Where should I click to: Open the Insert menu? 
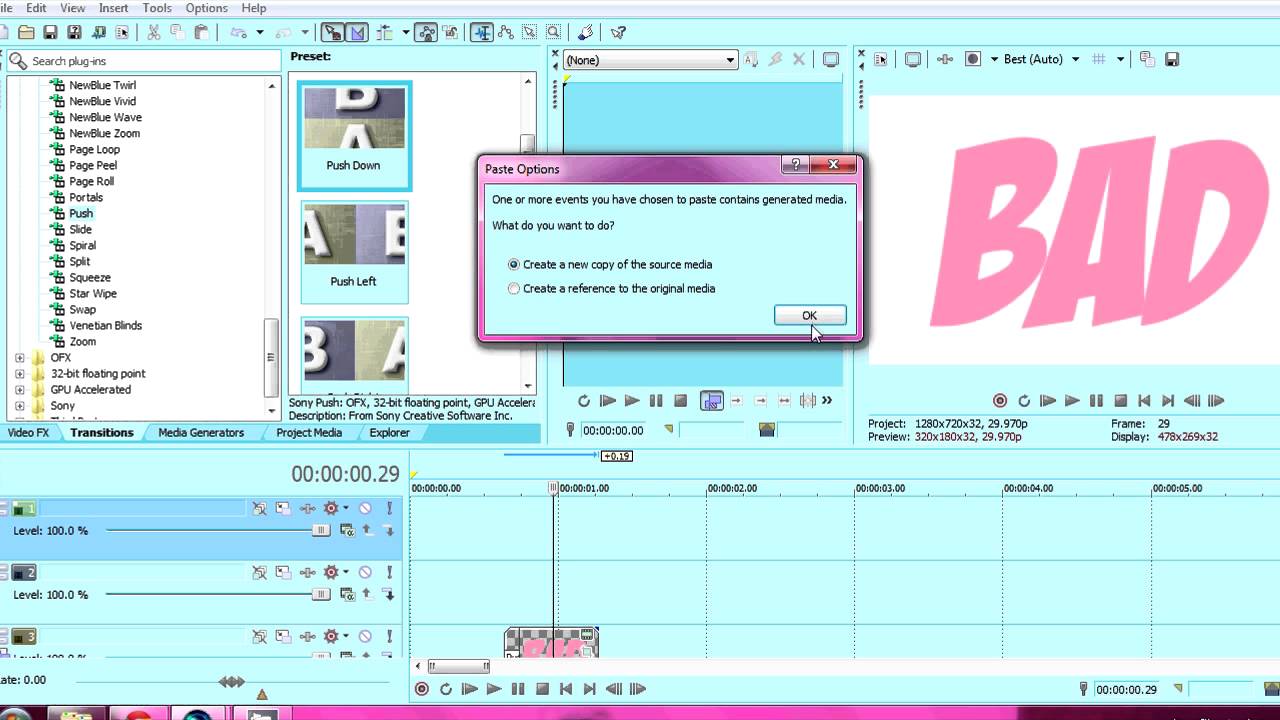coord(113,8)
